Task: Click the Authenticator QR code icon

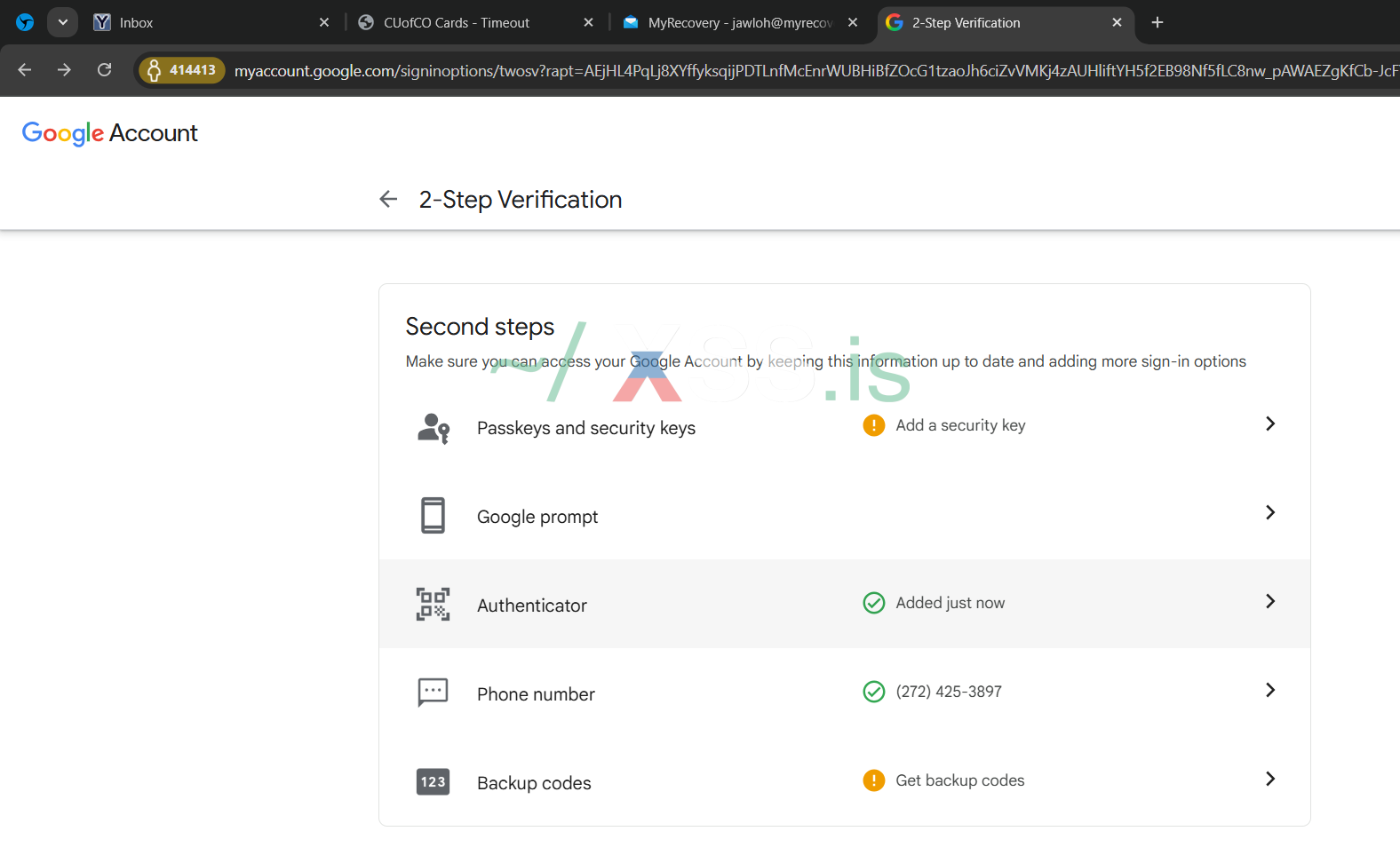Action: (434, 605)
